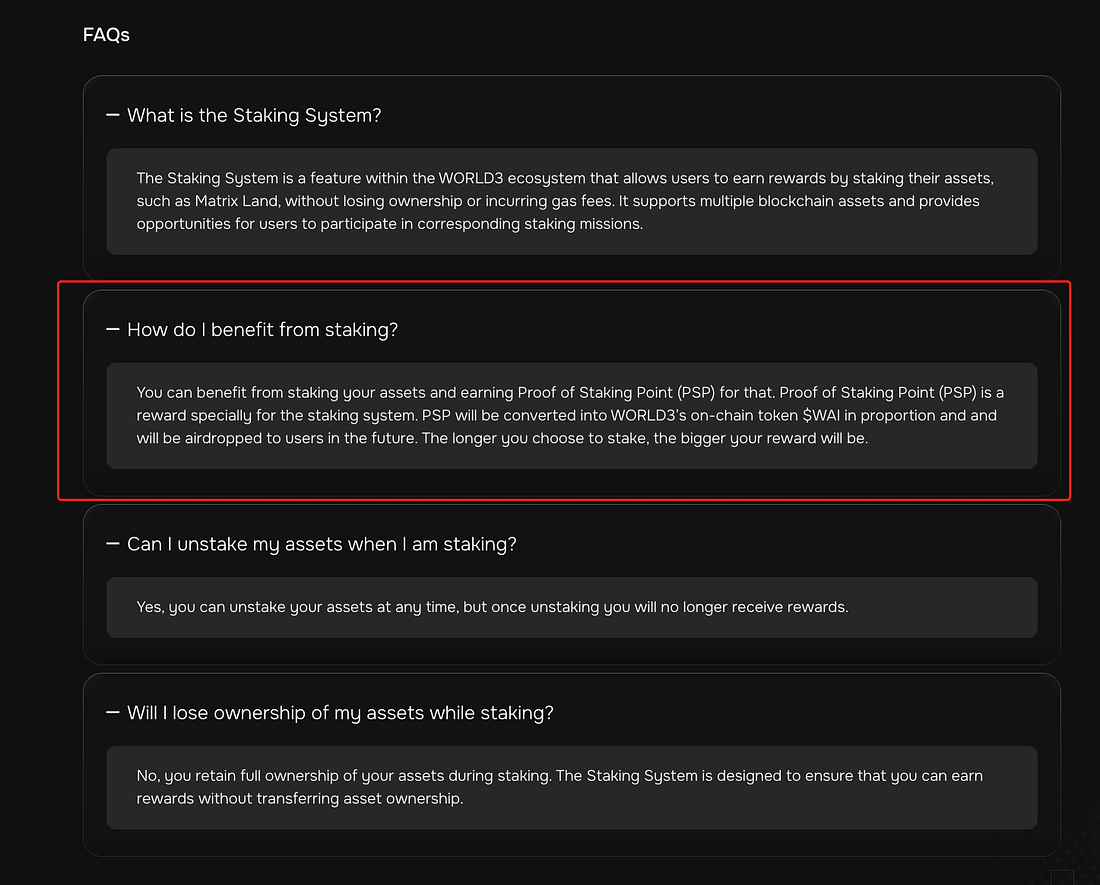Click "receive rewards" in the unstake answer

click(x=789, y=607)
